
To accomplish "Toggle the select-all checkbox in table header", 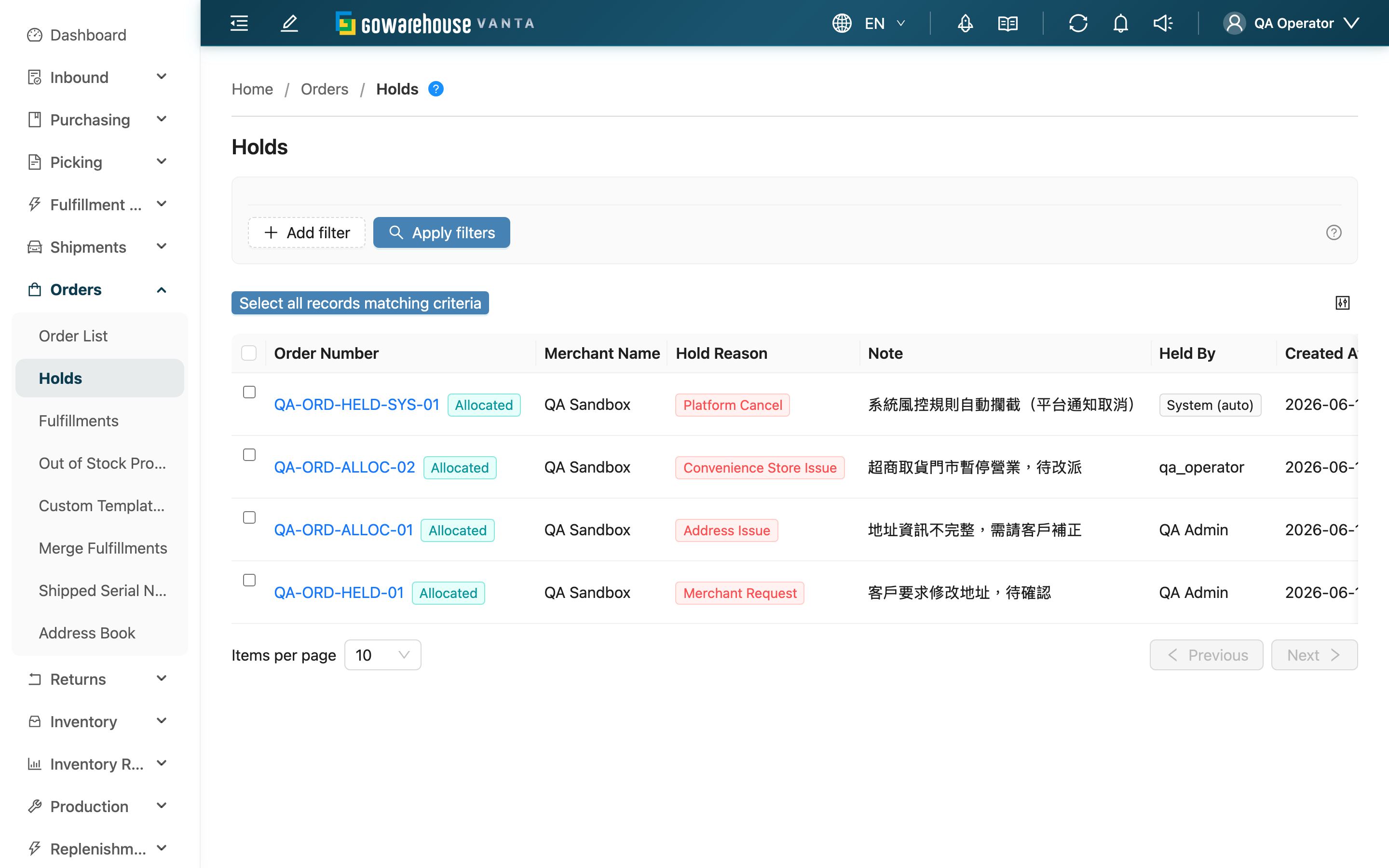I will coord(249,353).
